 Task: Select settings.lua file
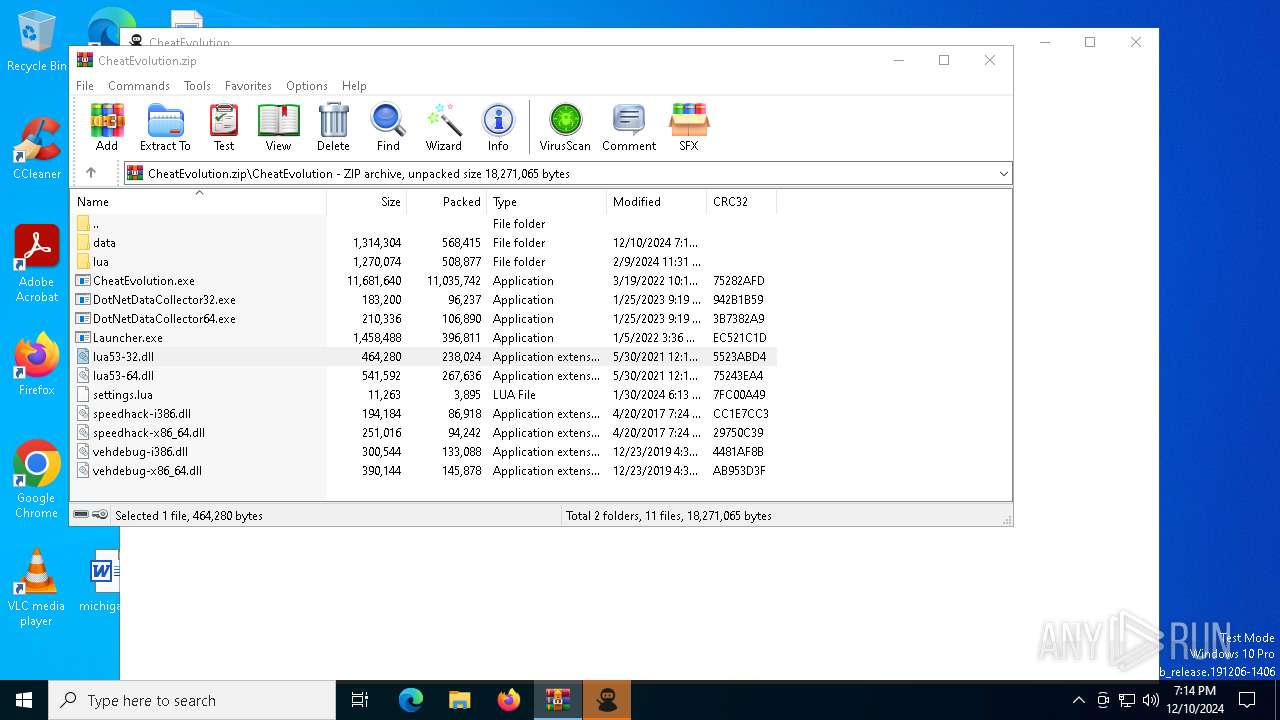pos(425,395)
